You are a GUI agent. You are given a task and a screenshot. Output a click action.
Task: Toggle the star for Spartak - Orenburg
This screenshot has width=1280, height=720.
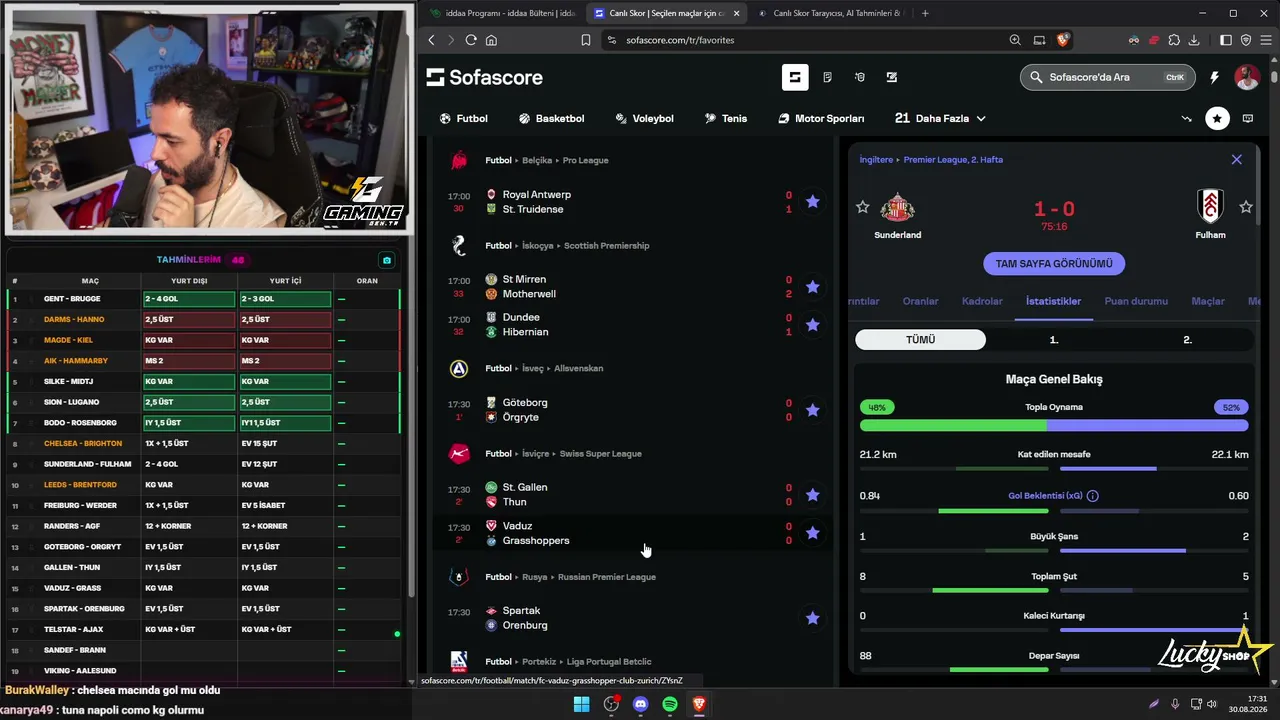(813, 618)
